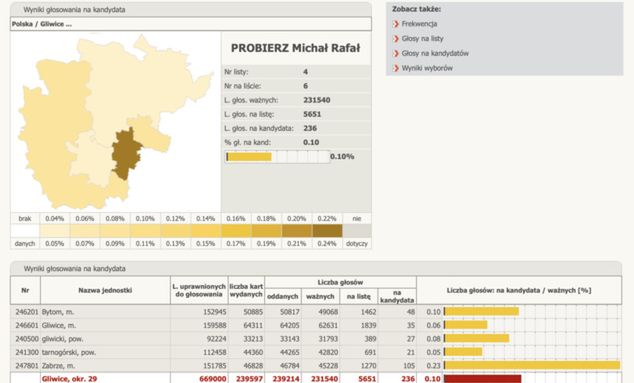Click the Gliwice, okr. 29 summary row
This screenshot has width=634, height=383.
click(x=316, y=379)
